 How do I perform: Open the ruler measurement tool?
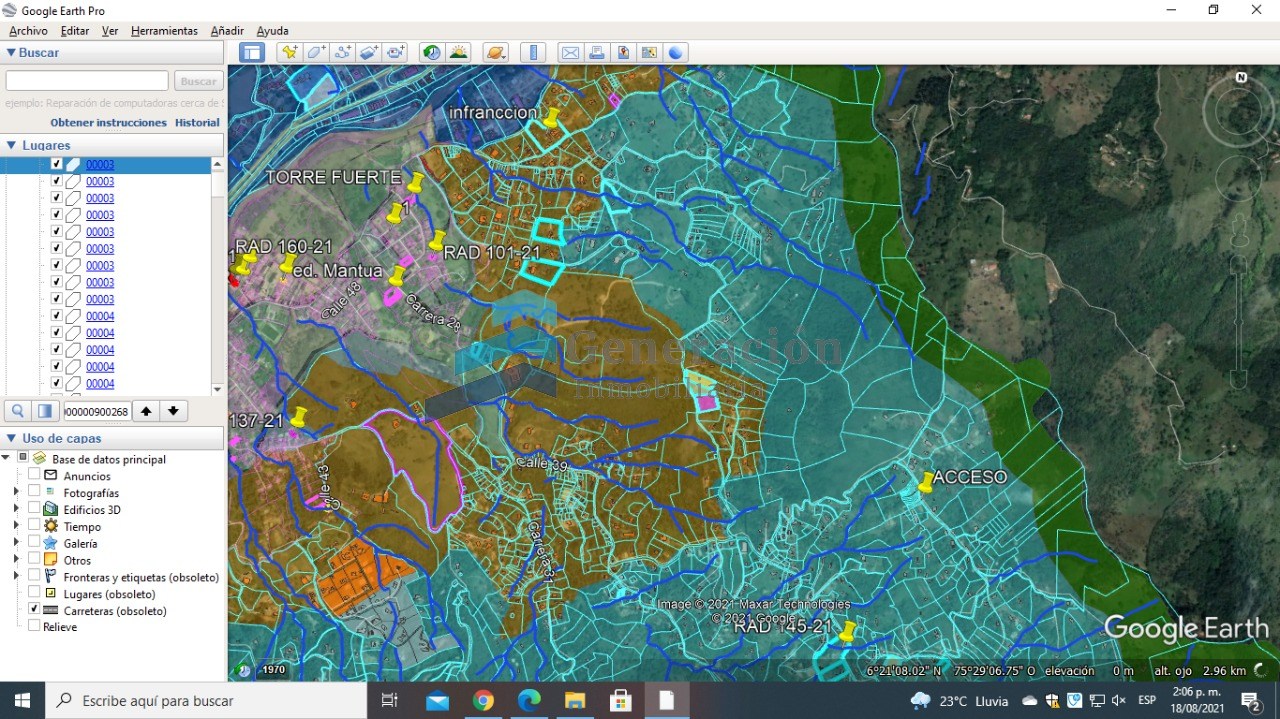(533, 53)
